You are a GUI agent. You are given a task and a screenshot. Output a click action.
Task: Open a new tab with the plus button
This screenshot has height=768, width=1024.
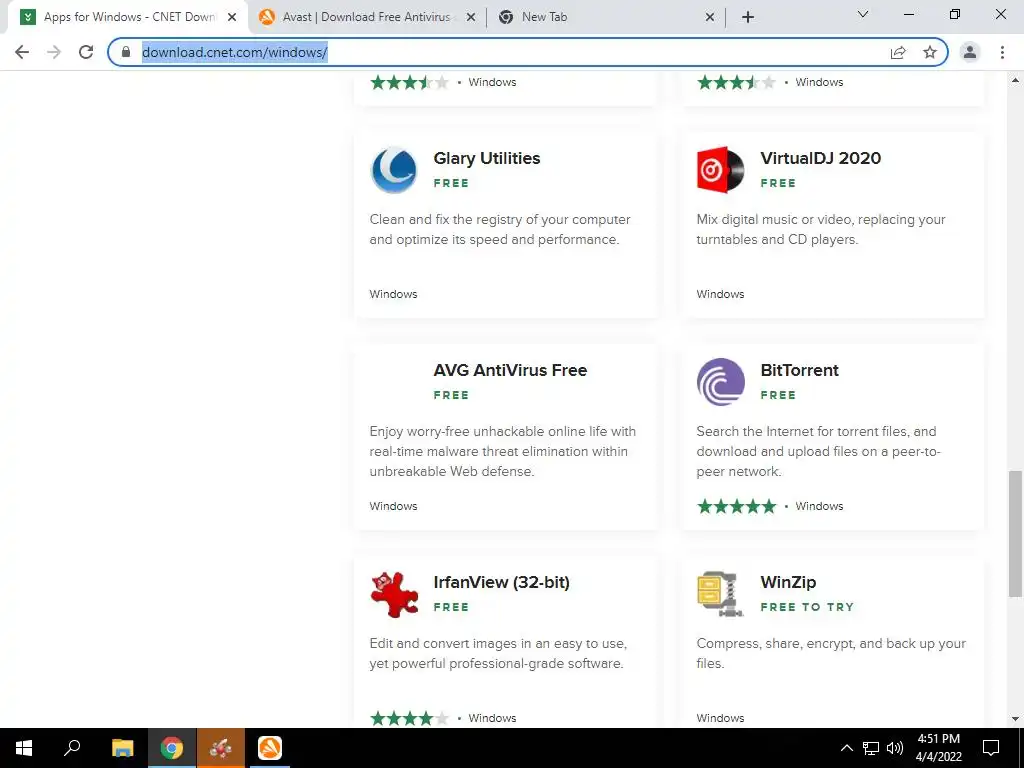pos(748,17)
